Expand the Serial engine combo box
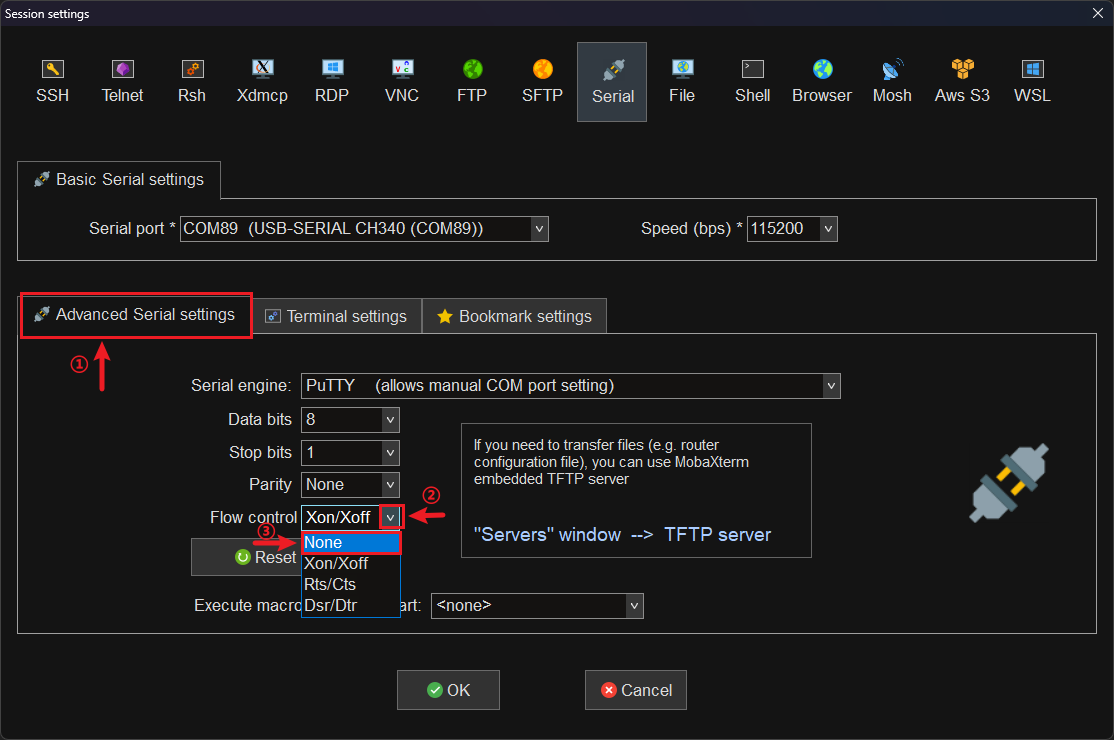The height and width of the screenshot is (740, 1114). 830,386
